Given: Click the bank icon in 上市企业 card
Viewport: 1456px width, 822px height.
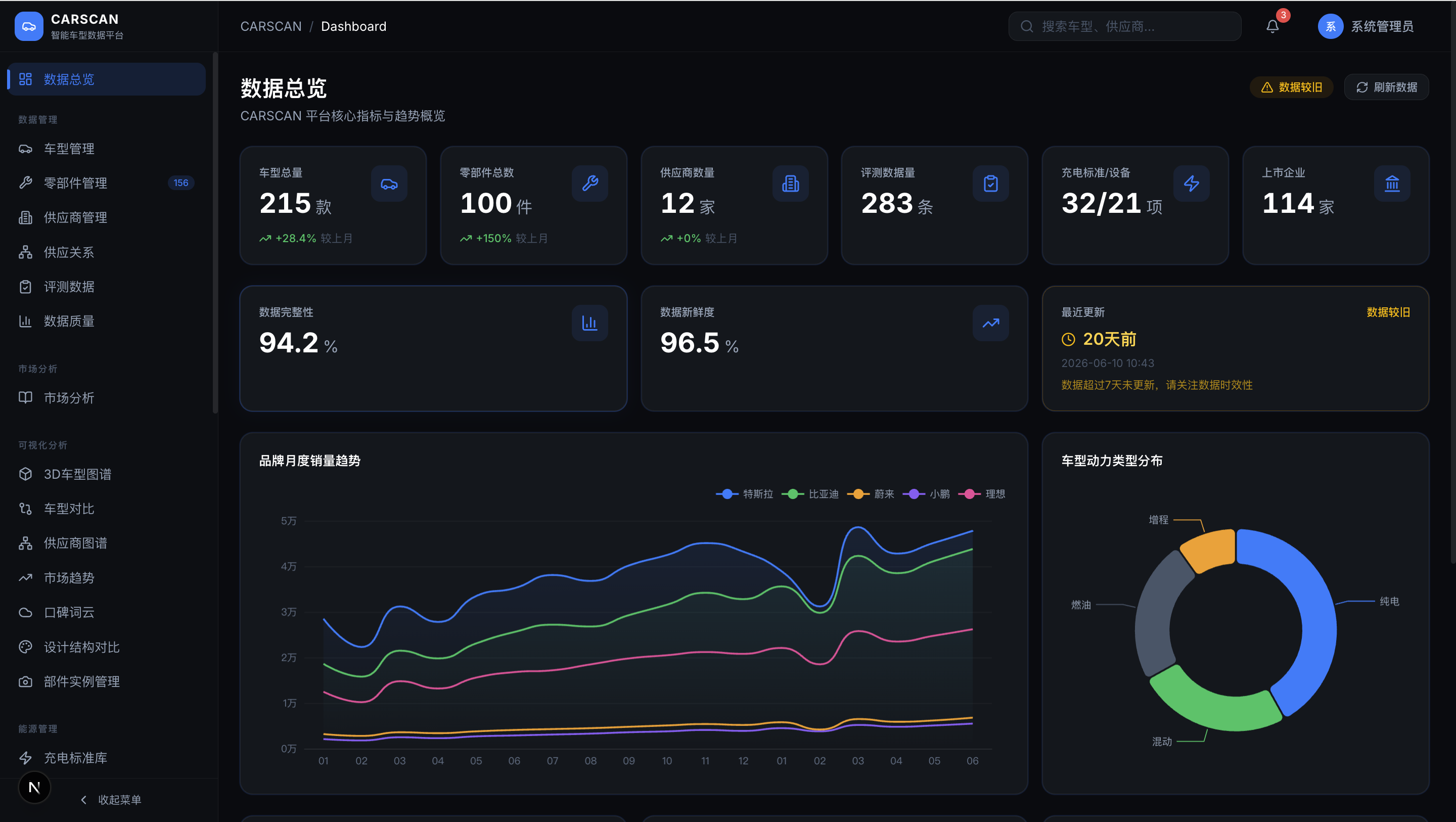Looking at the screenshot, I should tap(1392, 183).
